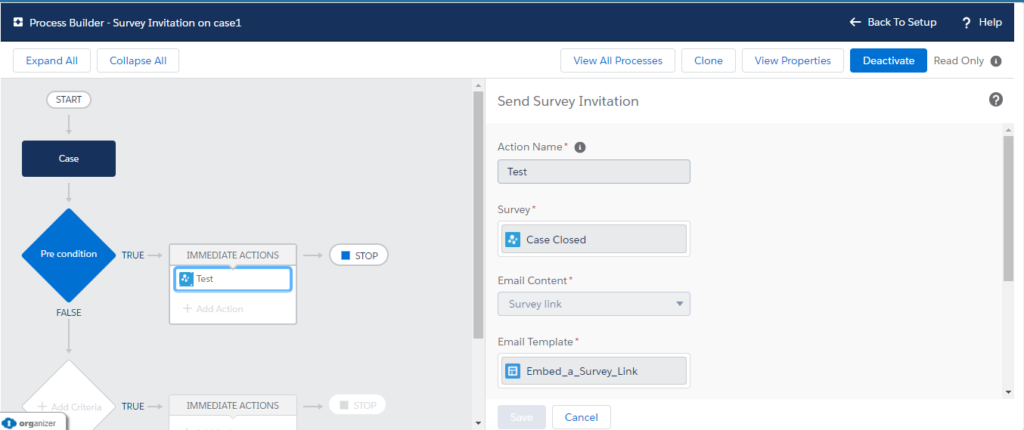Select the Case object node
Viewport: 1024px width, 430px height.
pyautogui.click(x=68, y=158)
